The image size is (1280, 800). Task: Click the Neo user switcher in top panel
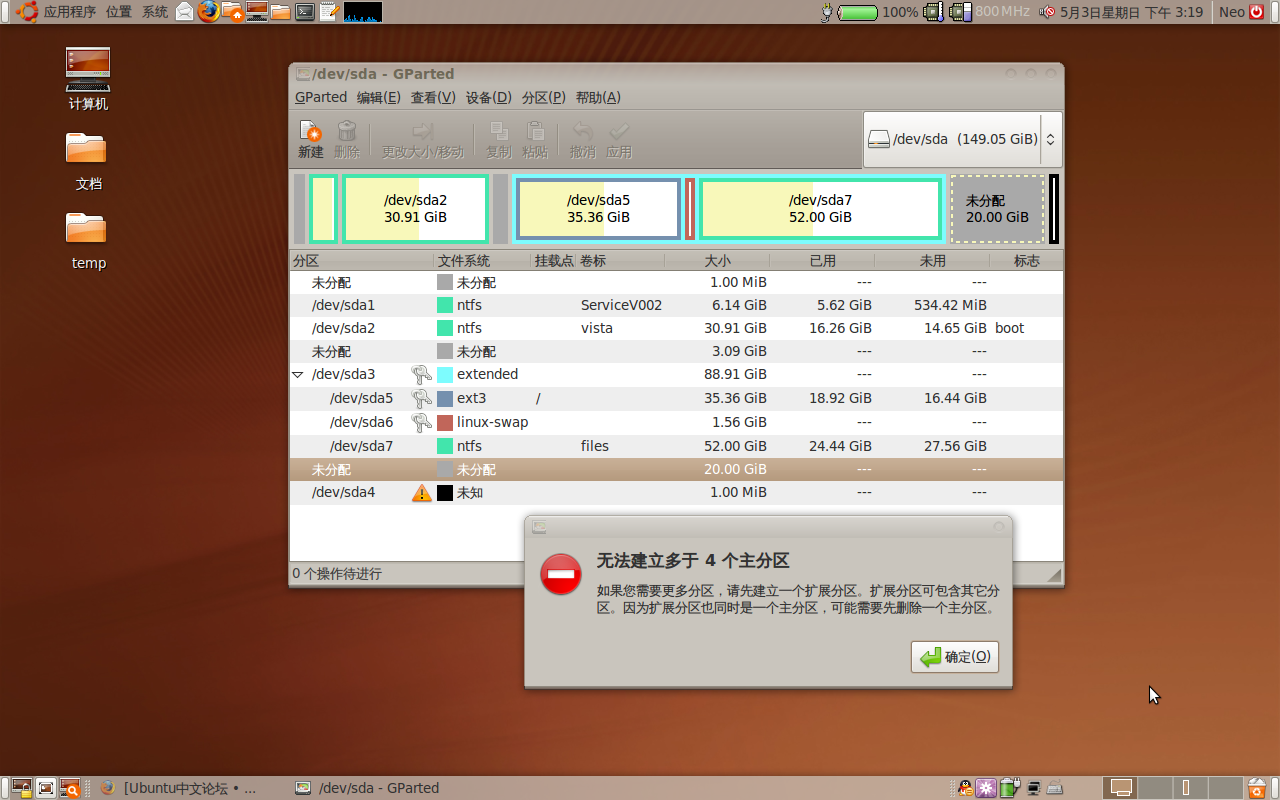(x=1232, y=12)
